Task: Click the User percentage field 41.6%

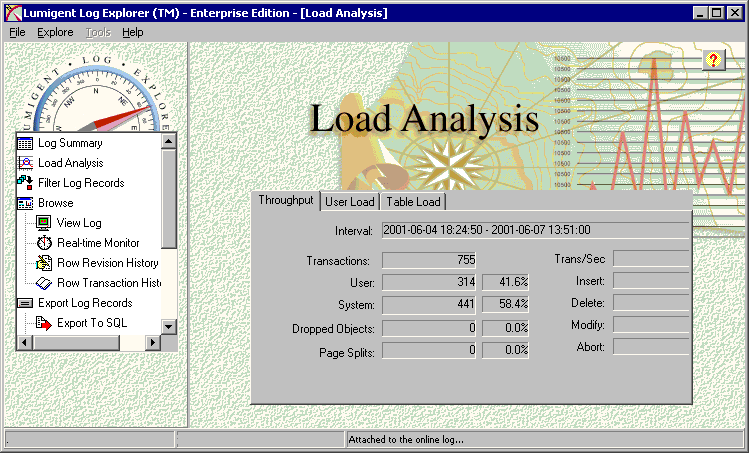Action: click(505, 282)
